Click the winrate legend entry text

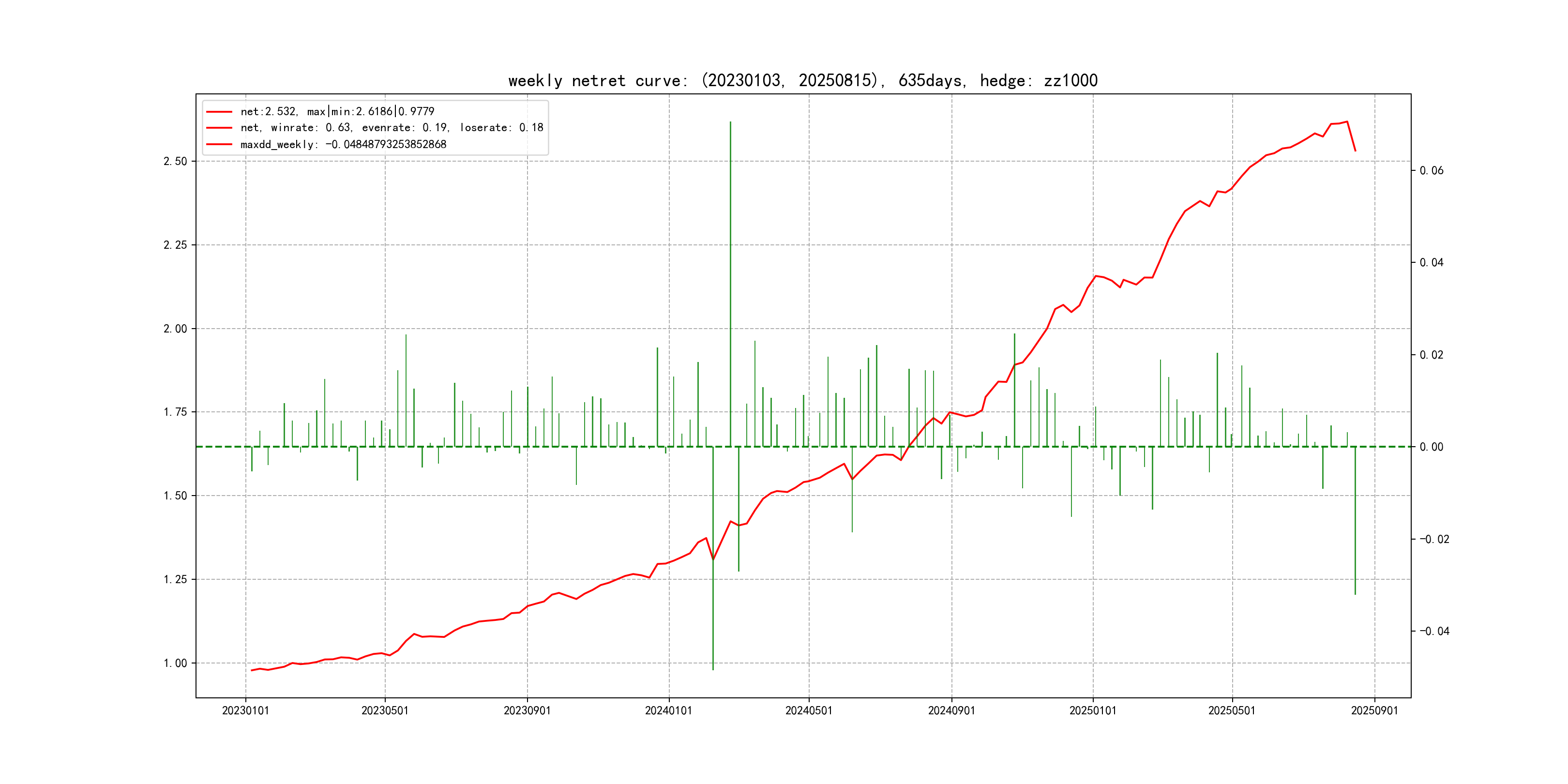(x=392, y=128)
